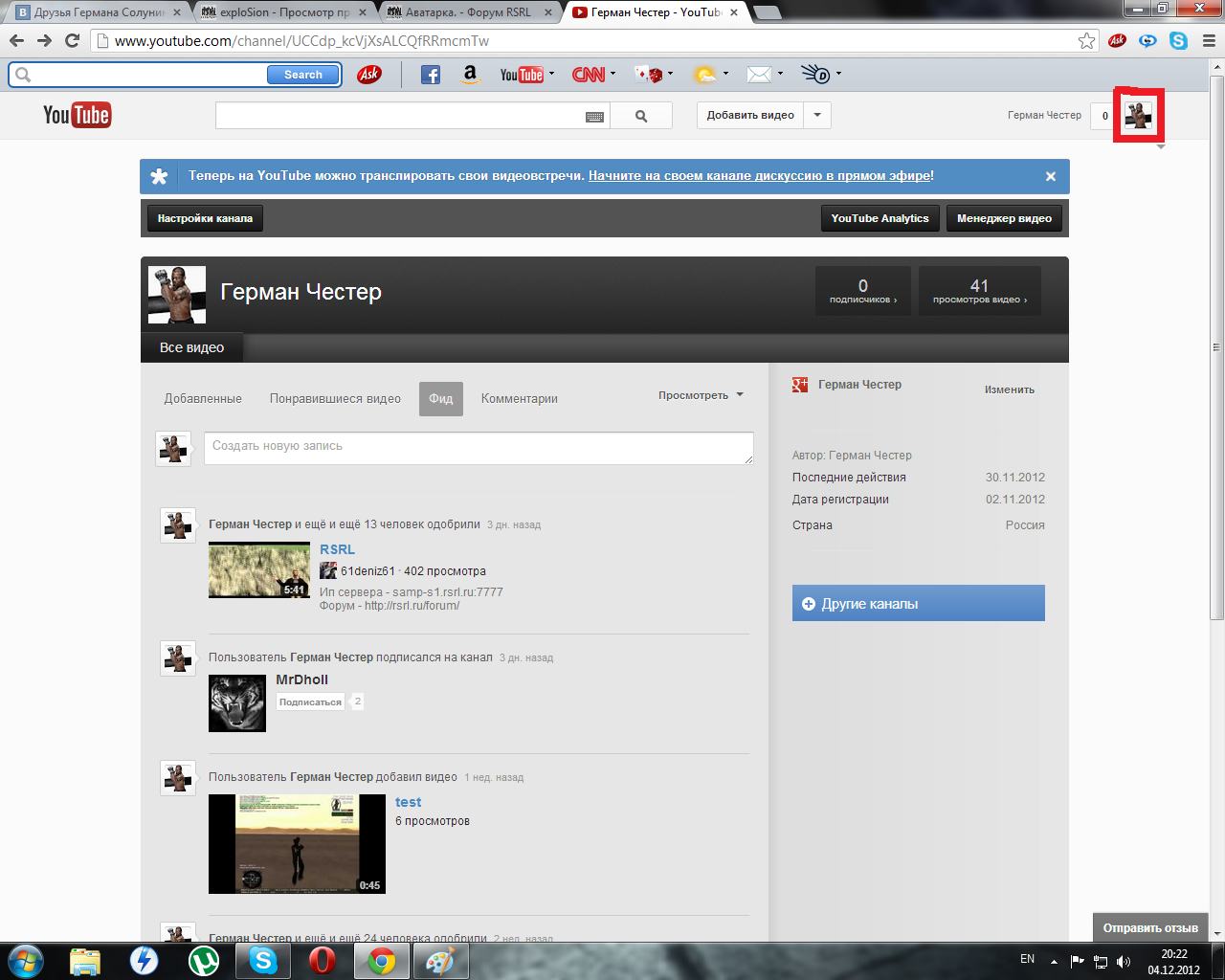Click the Ask logo icon in the toolbar

(369, 75)
